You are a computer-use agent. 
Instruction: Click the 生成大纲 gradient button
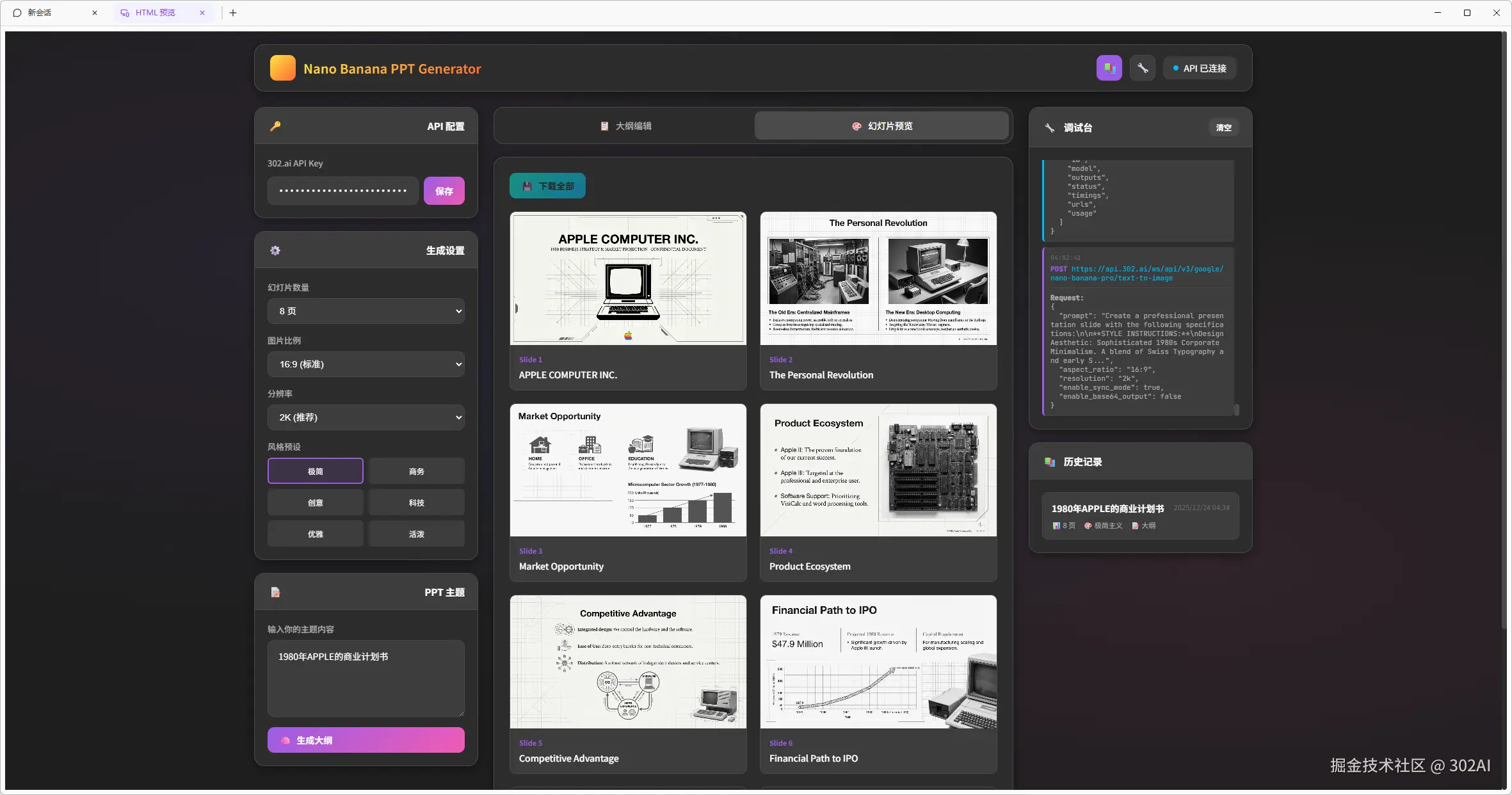[366, 740]
